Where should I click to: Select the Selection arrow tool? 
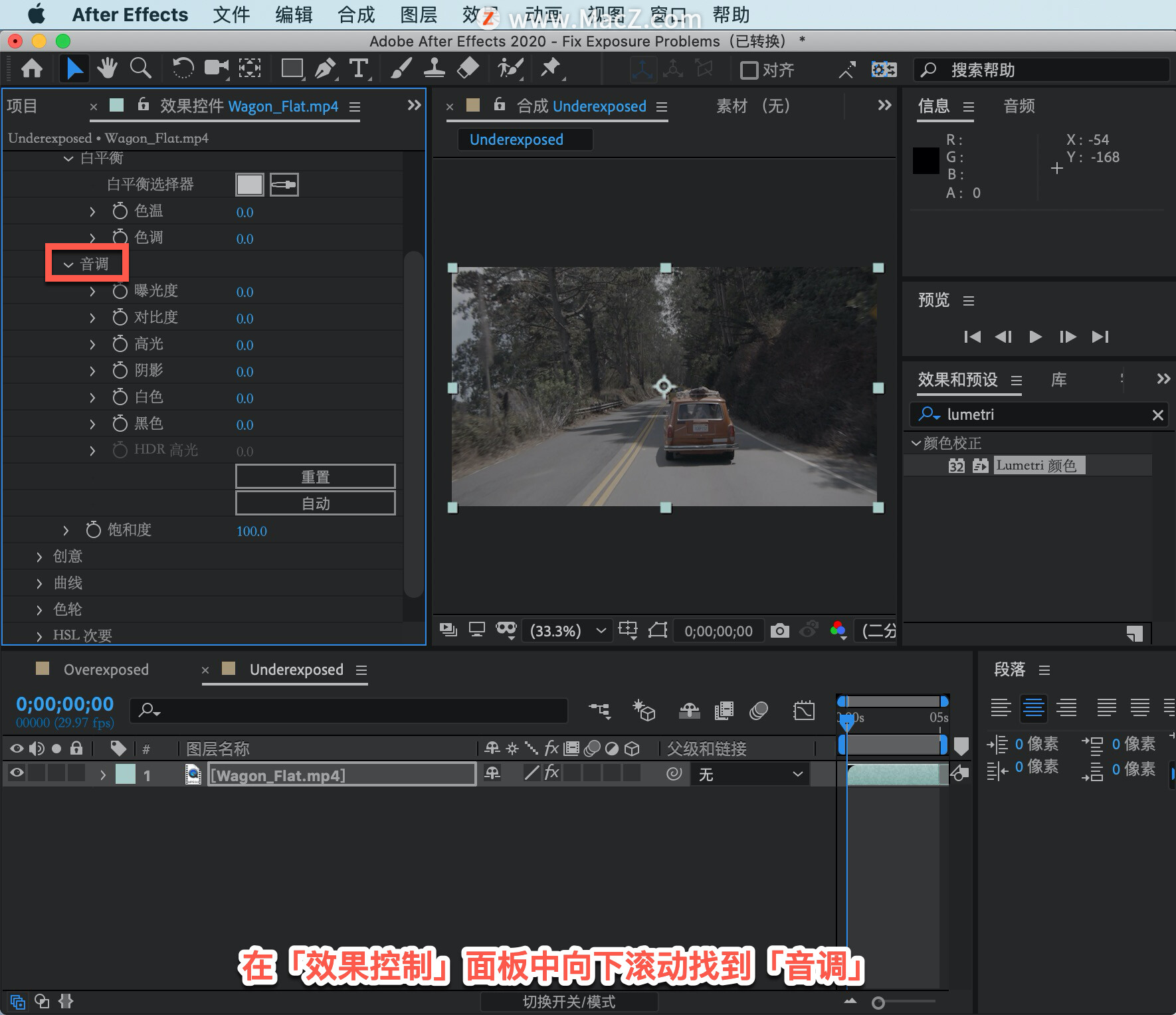[74, 68]
